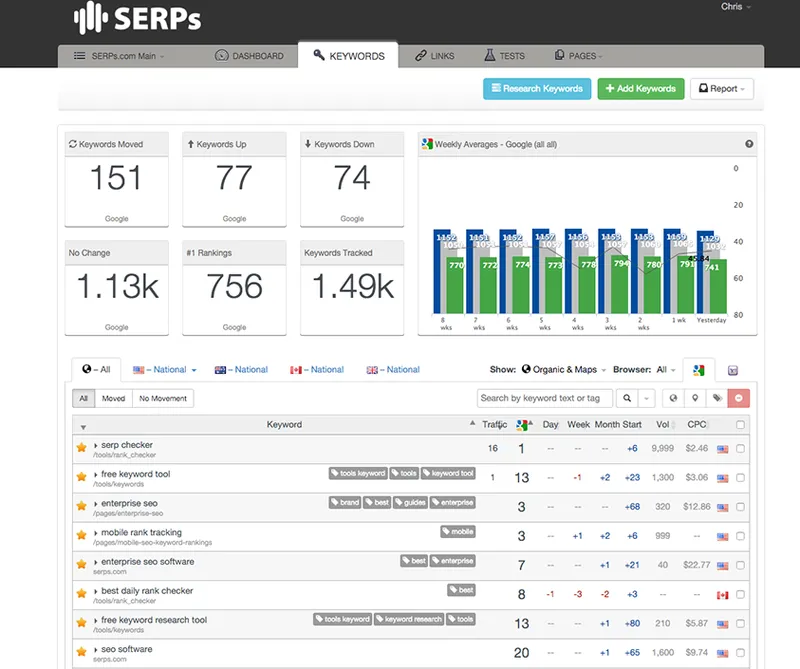Open the Chris user menu
The width and height of the screenshot is (800, 669).
(x=735, y=7)
